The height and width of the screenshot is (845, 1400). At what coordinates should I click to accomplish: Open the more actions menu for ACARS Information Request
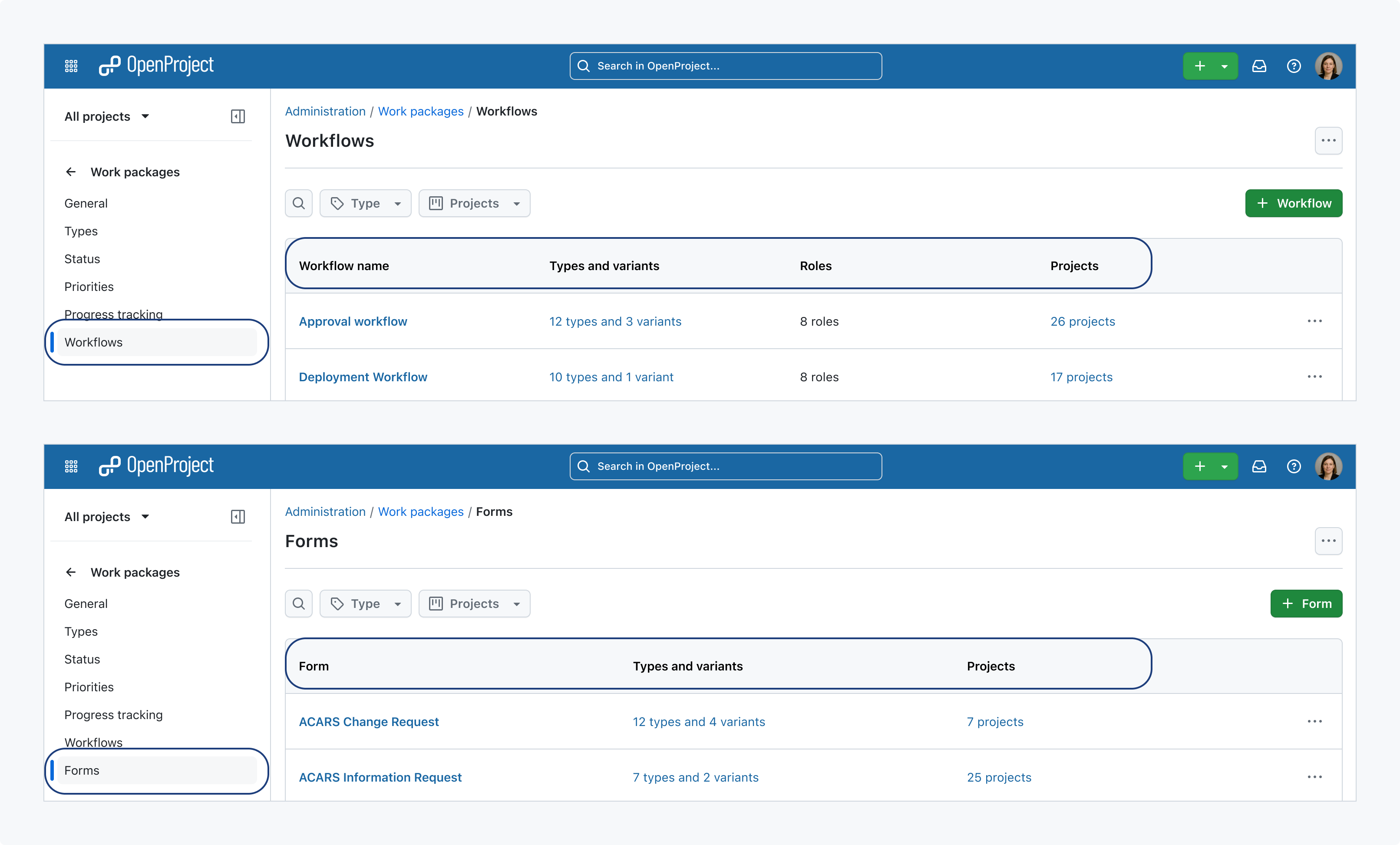(x=1315, y=777)
